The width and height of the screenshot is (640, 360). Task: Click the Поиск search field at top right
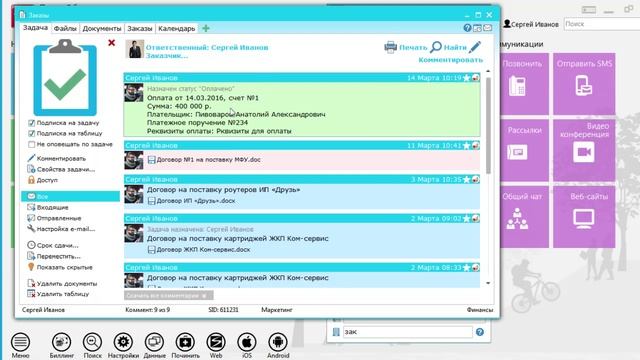pyautogui.click(x=602, y=24)
